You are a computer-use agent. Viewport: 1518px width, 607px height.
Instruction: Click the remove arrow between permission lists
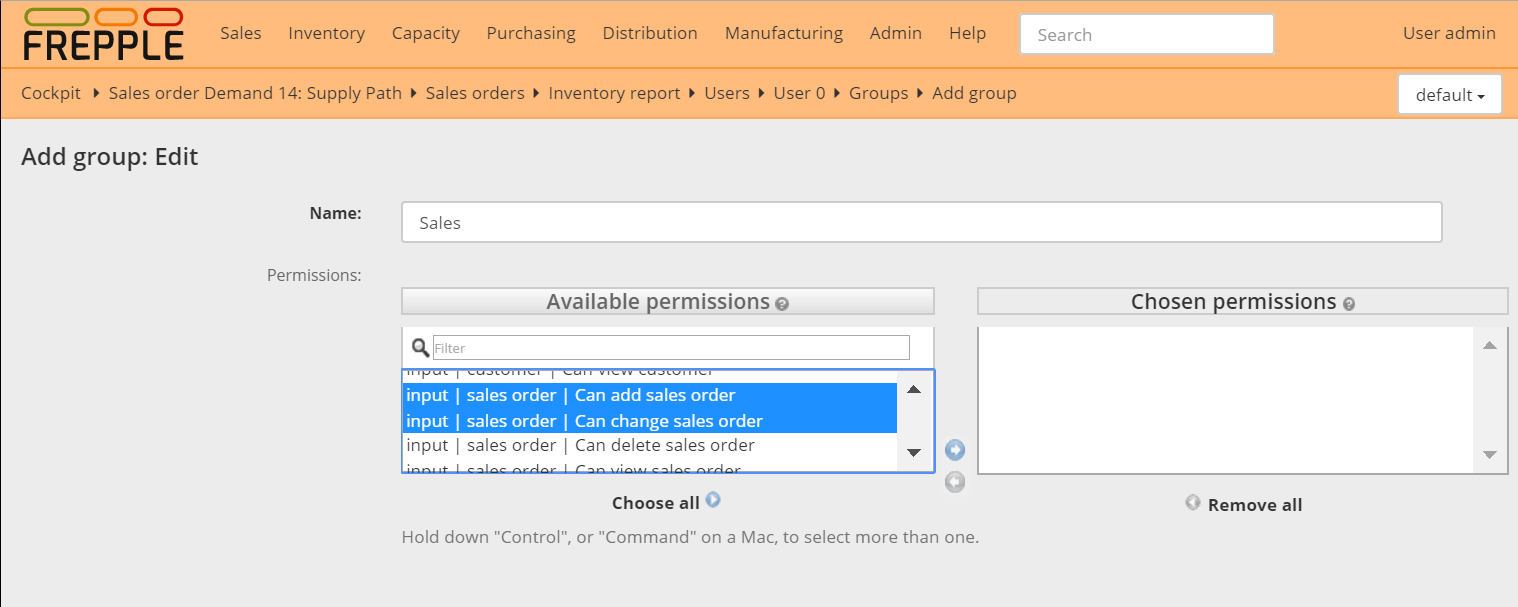(955, 483)
